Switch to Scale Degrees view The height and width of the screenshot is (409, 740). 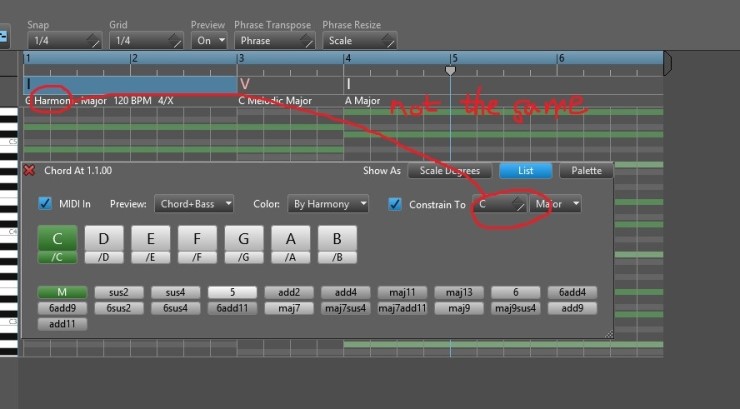point(450,170)
